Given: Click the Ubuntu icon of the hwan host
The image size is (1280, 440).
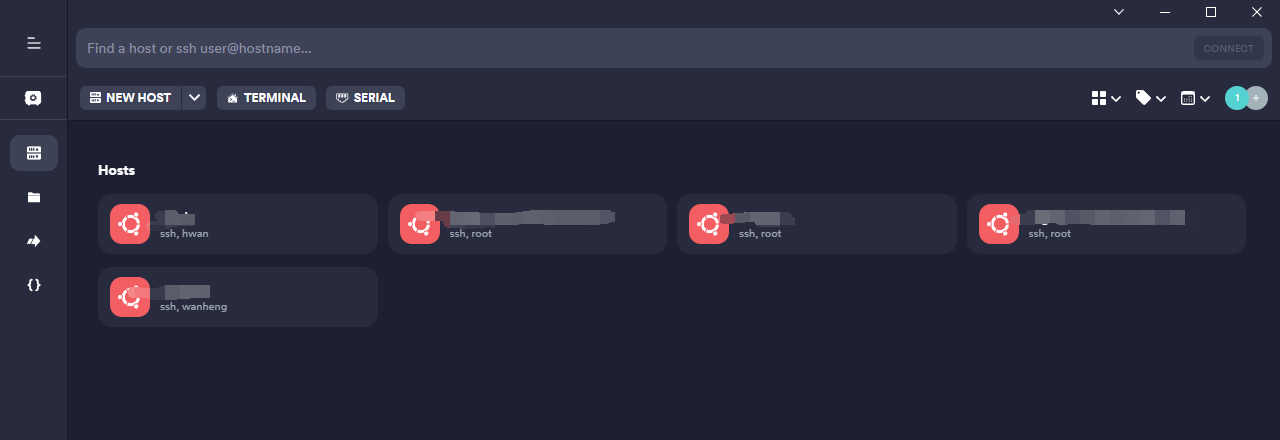Looking at the screenshot, I should tap(130, 224).
